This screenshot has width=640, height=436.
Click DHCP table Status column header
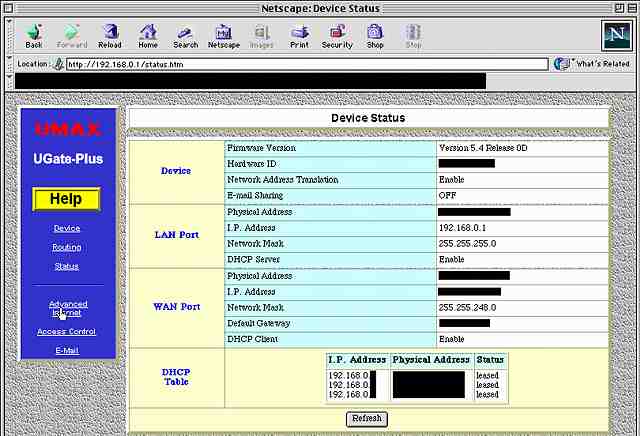pyautogui.click(x=490, y=360)
